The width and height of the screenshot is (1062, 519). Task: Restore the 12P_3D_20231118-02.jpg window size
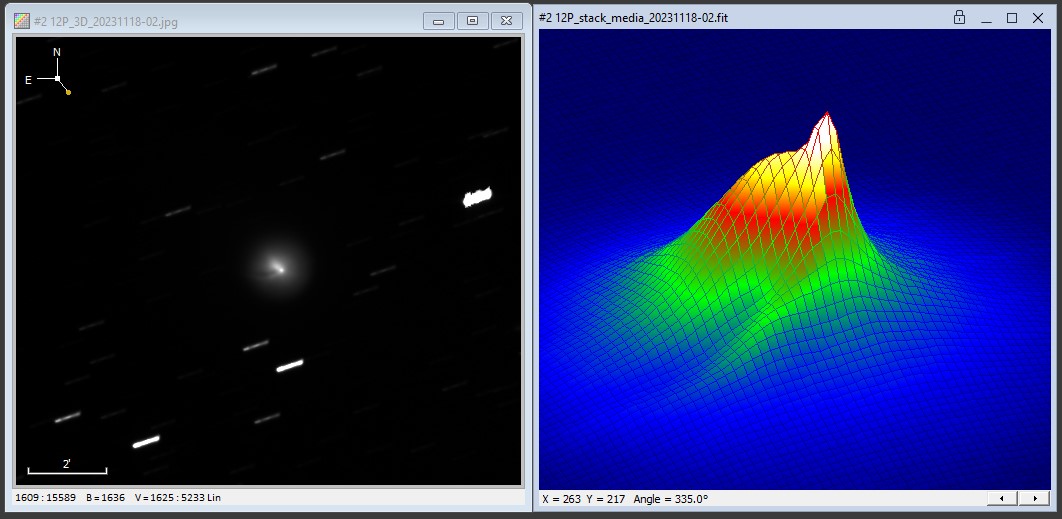pos(473,21)
